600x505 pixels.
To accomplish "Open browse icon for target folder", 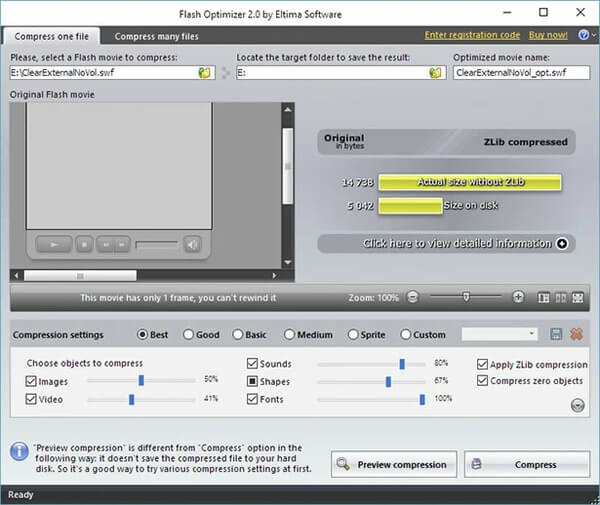I will [435, 72].
